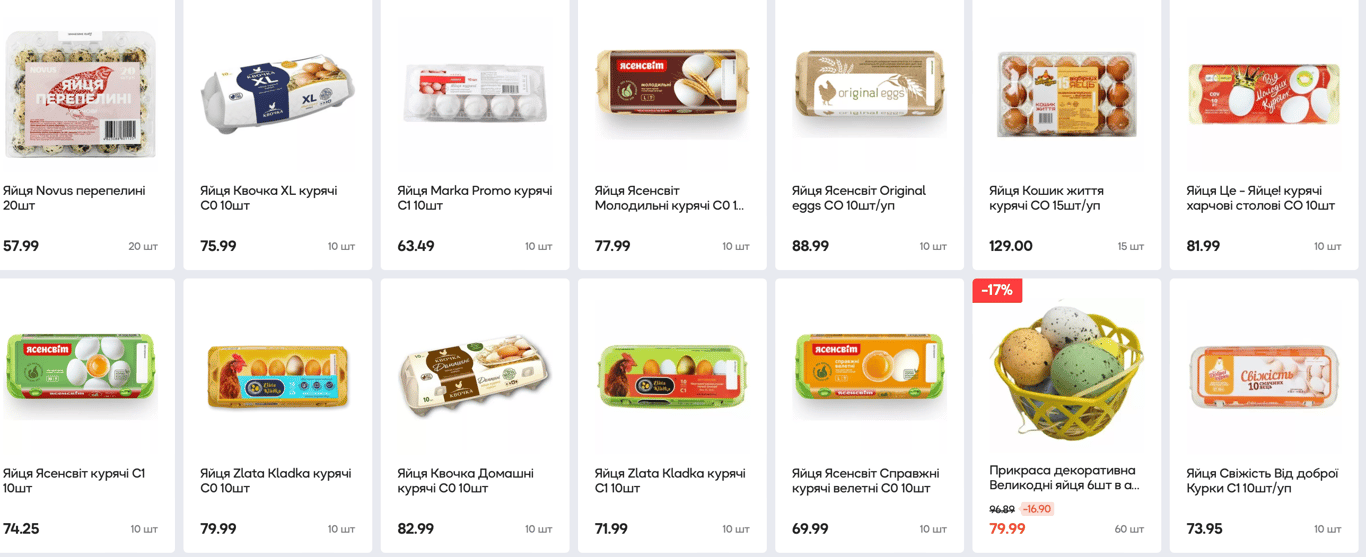
Task: Select the Marka Promo eggs product photo
Action: [x=475, y=94]
